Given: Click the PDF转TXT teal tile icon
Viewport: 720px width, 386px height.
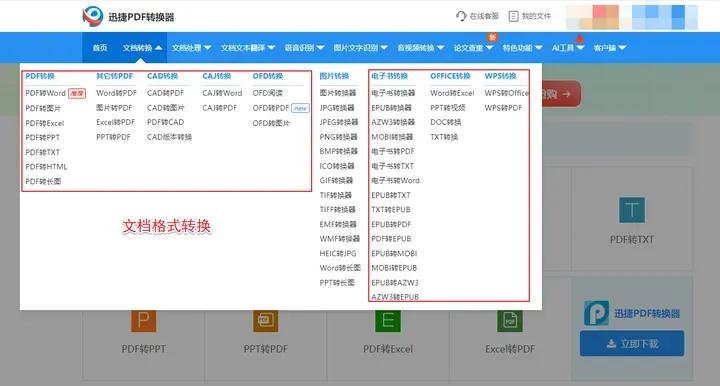Looking at the screenshot, I should [x=632, y=210].
